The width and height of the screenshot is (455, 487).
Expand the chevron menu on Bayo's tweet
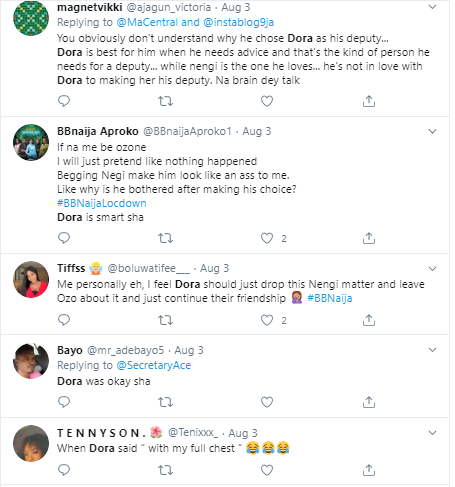point(432,350)
